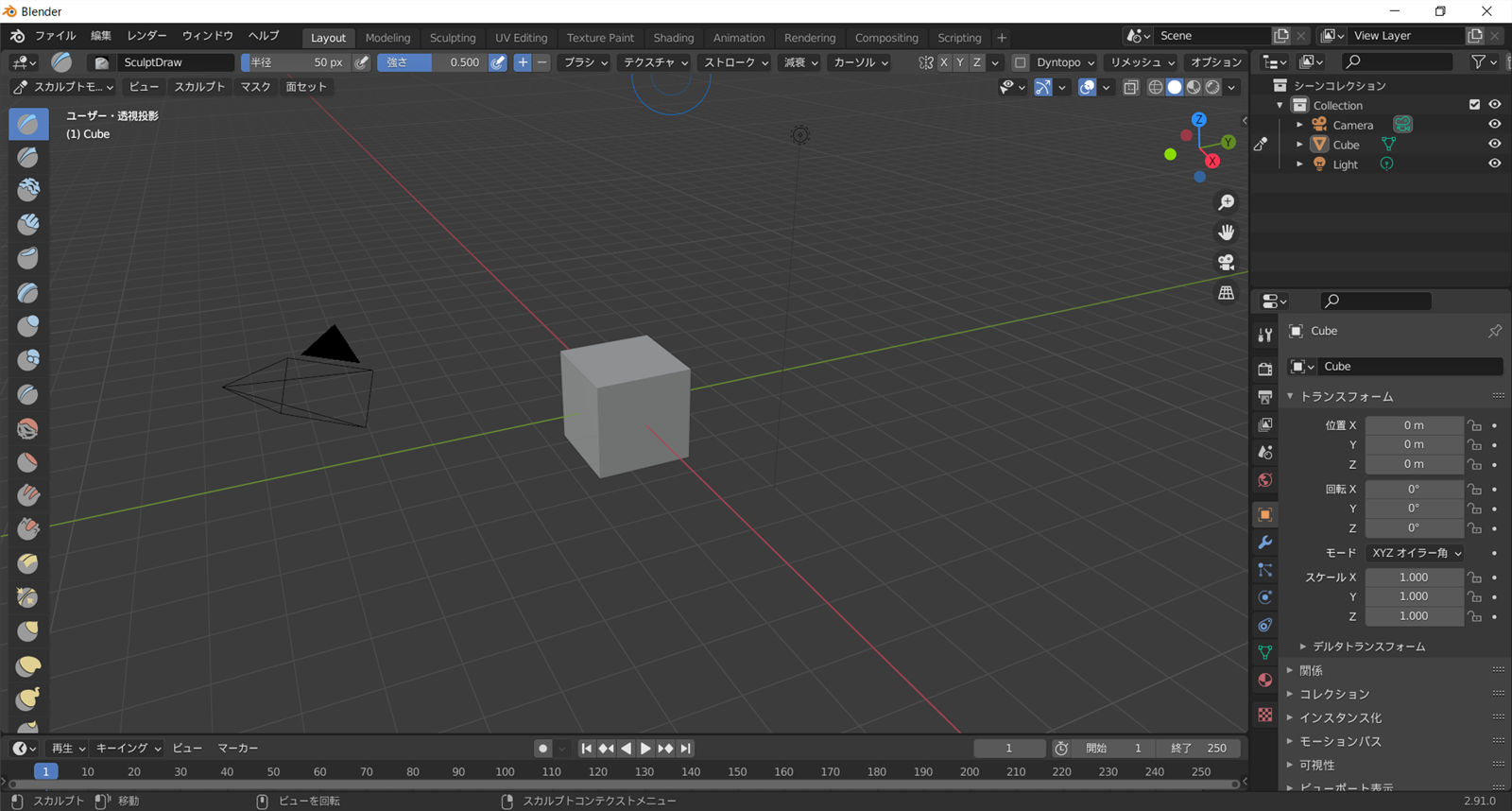Hide the Camera object in outliner

pyautogui.click(x=1494, y=125)
